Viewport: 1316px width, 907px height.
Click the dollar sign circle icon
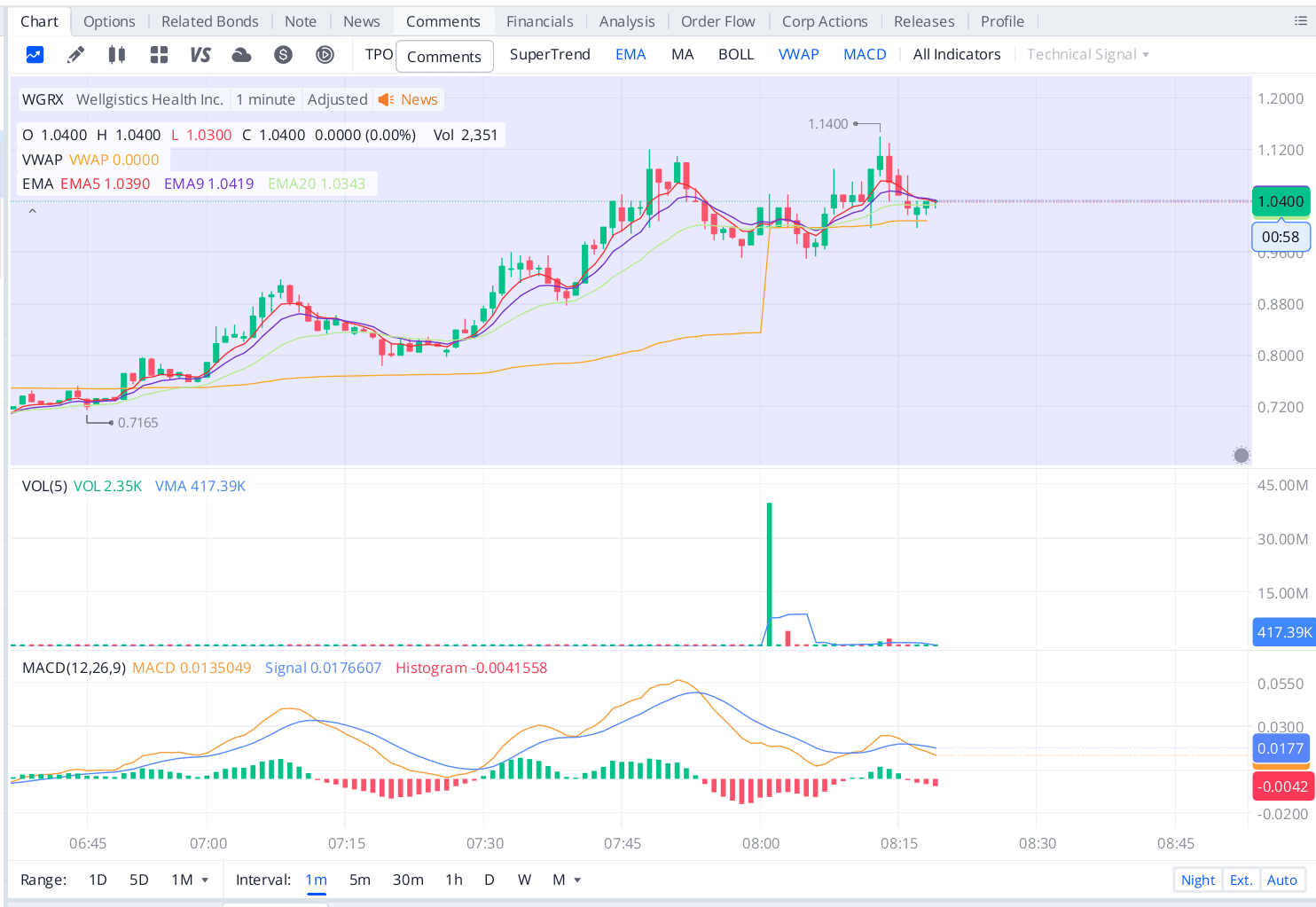click(x=283, y=55)
